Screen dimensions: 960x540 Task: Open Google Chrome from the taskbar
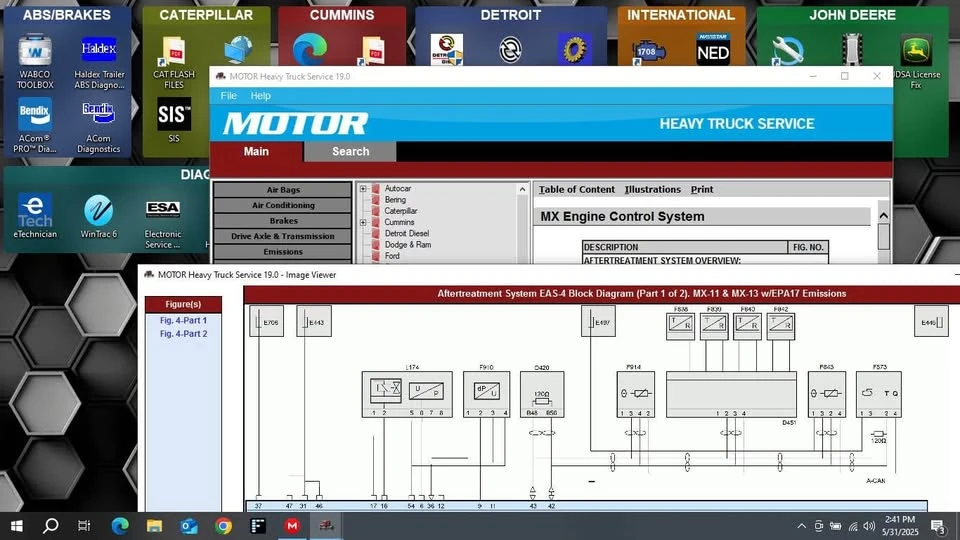[223, 525]
